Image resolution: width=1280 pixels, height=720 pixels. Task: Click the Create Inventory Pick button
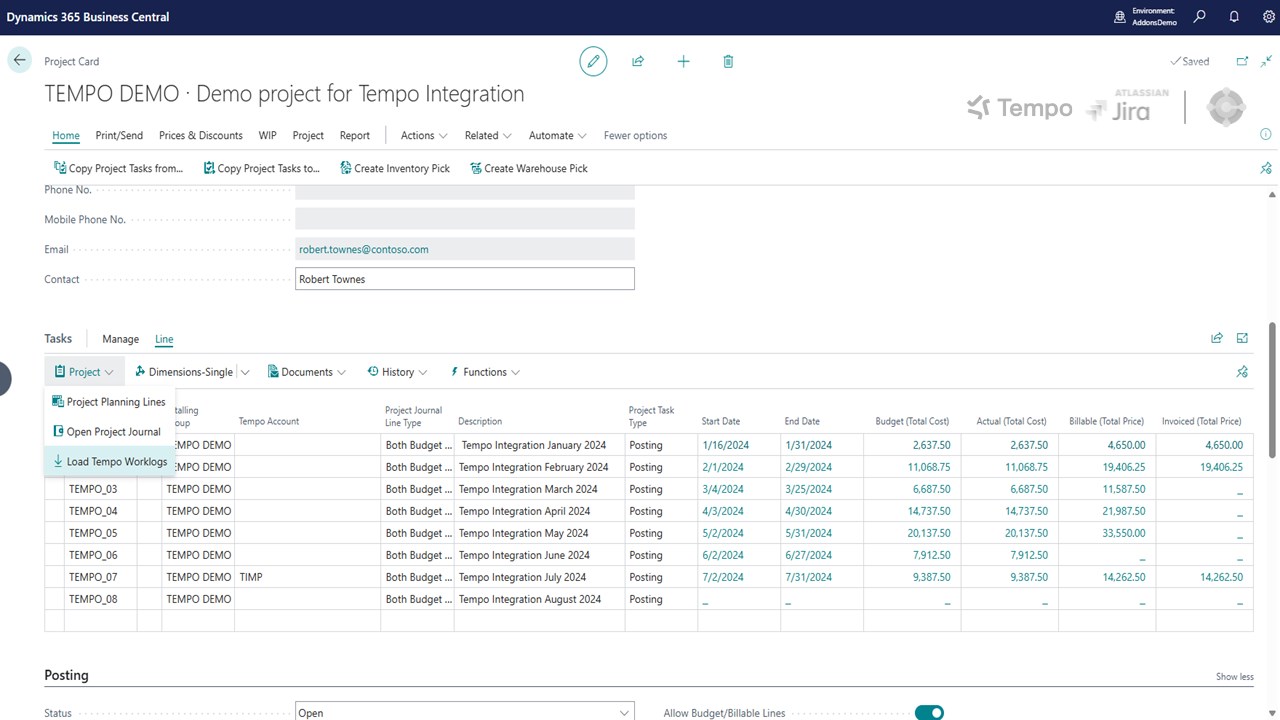[x=395, y=169]
